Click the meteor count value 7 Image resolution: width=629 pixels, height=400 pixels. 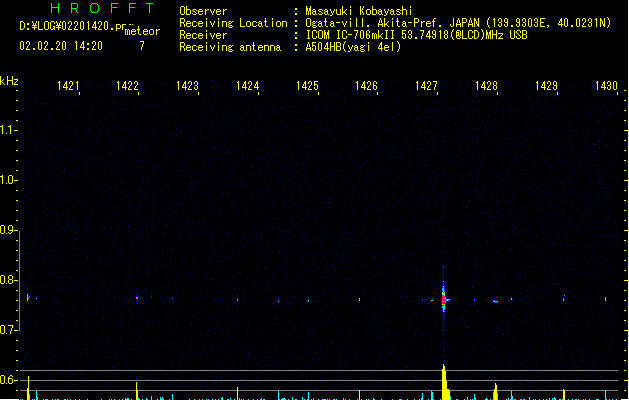pyautogui.click(x=142, y=46)
